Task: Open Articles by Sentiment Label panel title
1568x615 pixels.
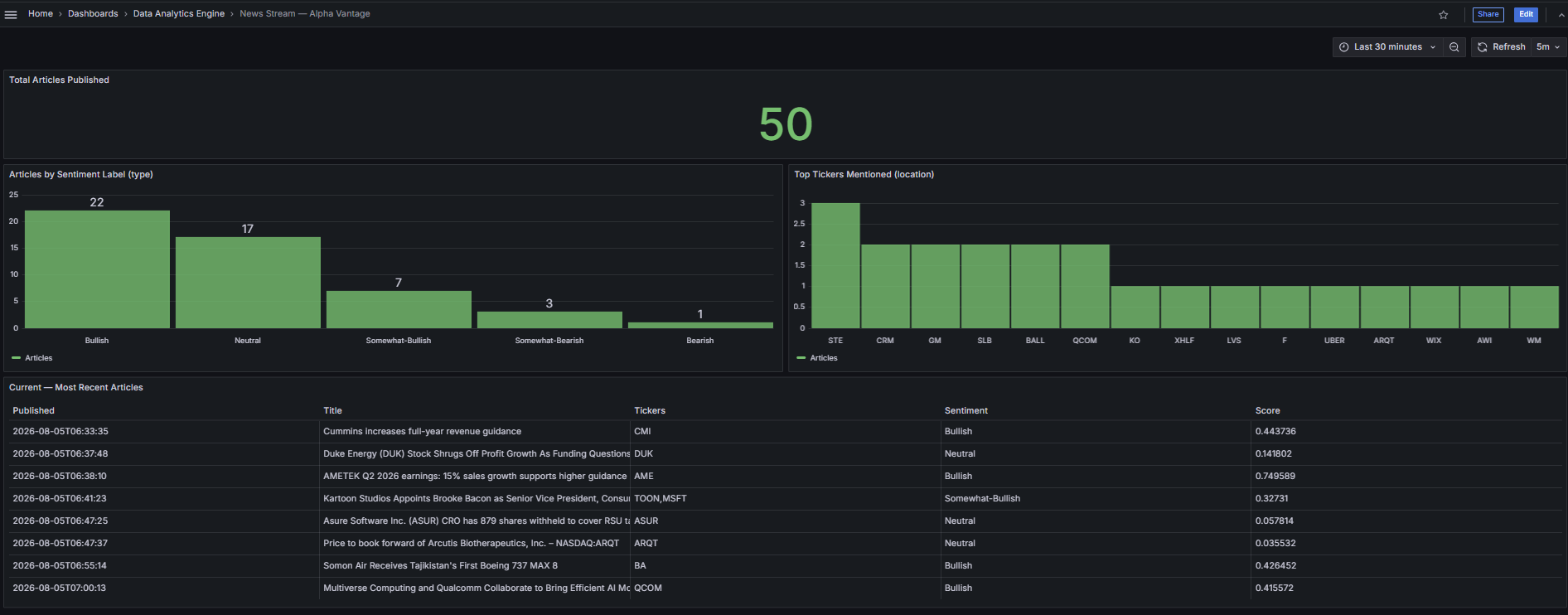Action: click(81, 175)
